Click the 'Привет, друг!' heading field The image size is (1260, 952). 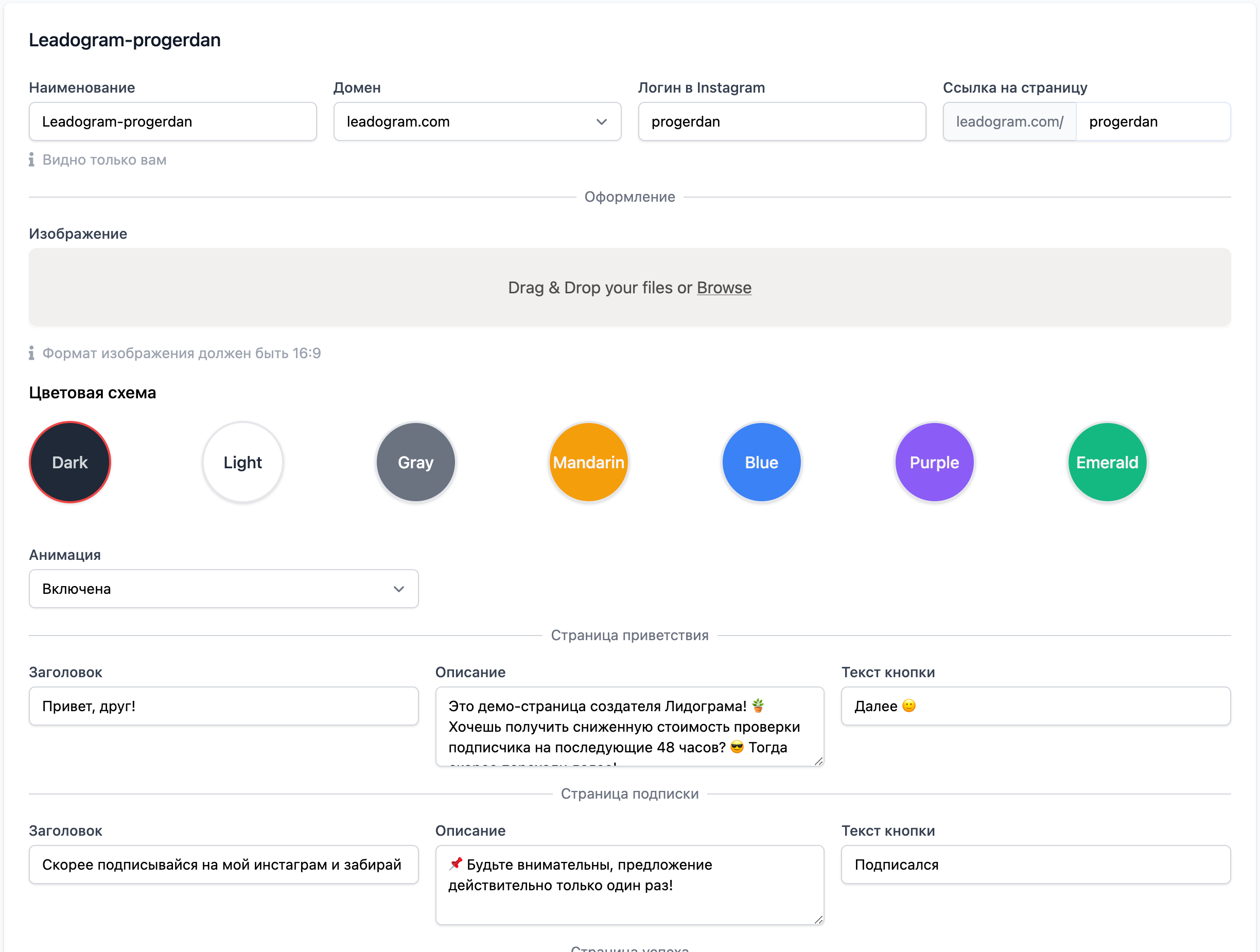223,706
